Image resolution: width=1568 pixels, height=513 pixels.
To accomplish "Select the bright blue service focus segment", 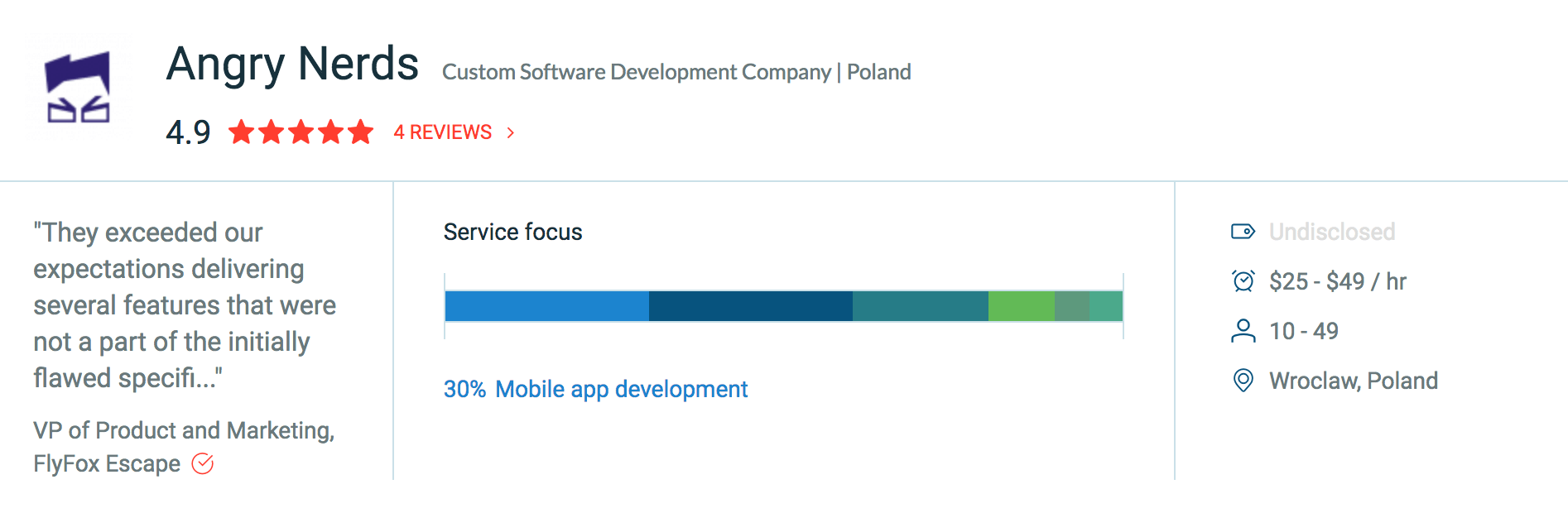I will tap(546, 306).
